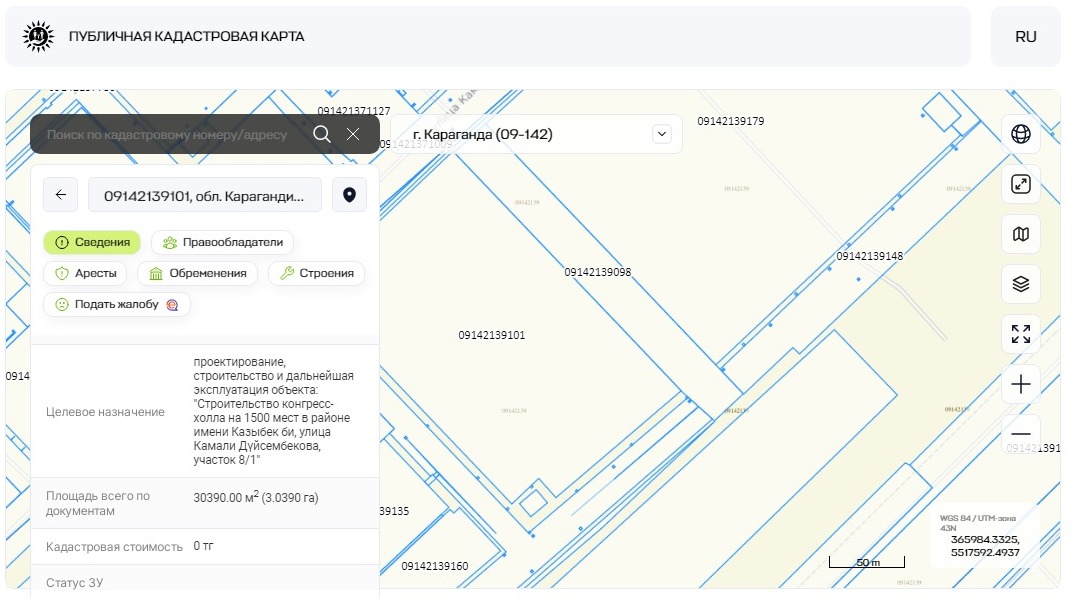This screenshot has height=601, width=1081.
Task: Click the Публичная кадастровая карта logo
Action: pyautogui.click(x=38, y=37)
